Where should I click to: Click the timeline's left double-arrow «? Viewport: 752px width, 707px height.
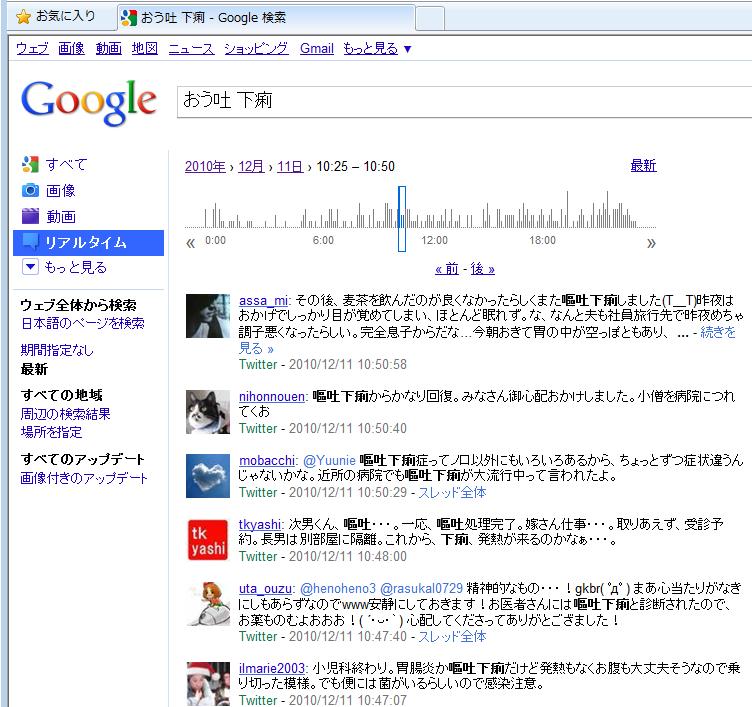pyautogui.click(x=190, y=243)
